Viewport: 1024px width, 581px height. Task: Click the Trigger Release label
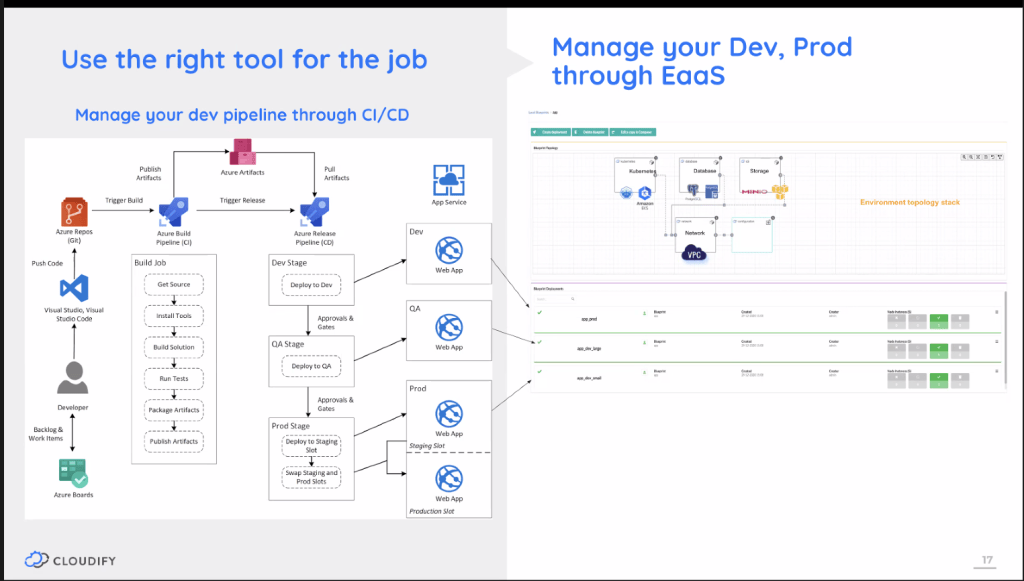(x=242, y=200)
